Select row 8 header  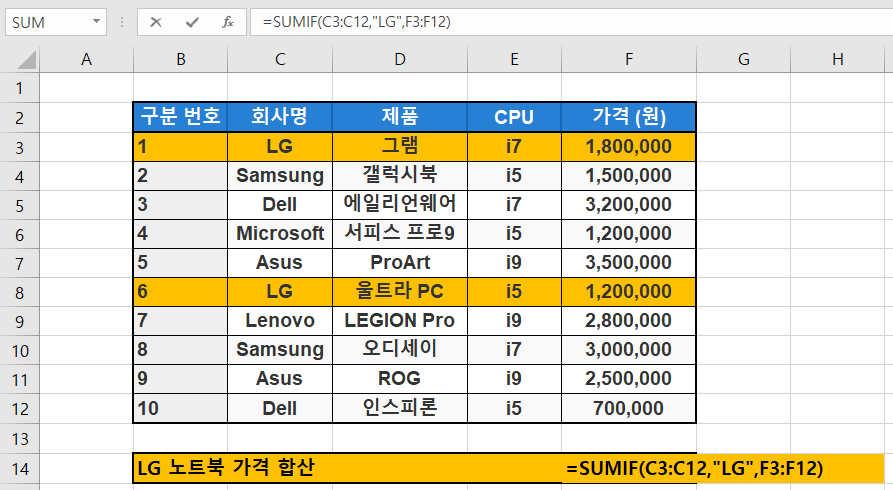[x=19, y=292]
